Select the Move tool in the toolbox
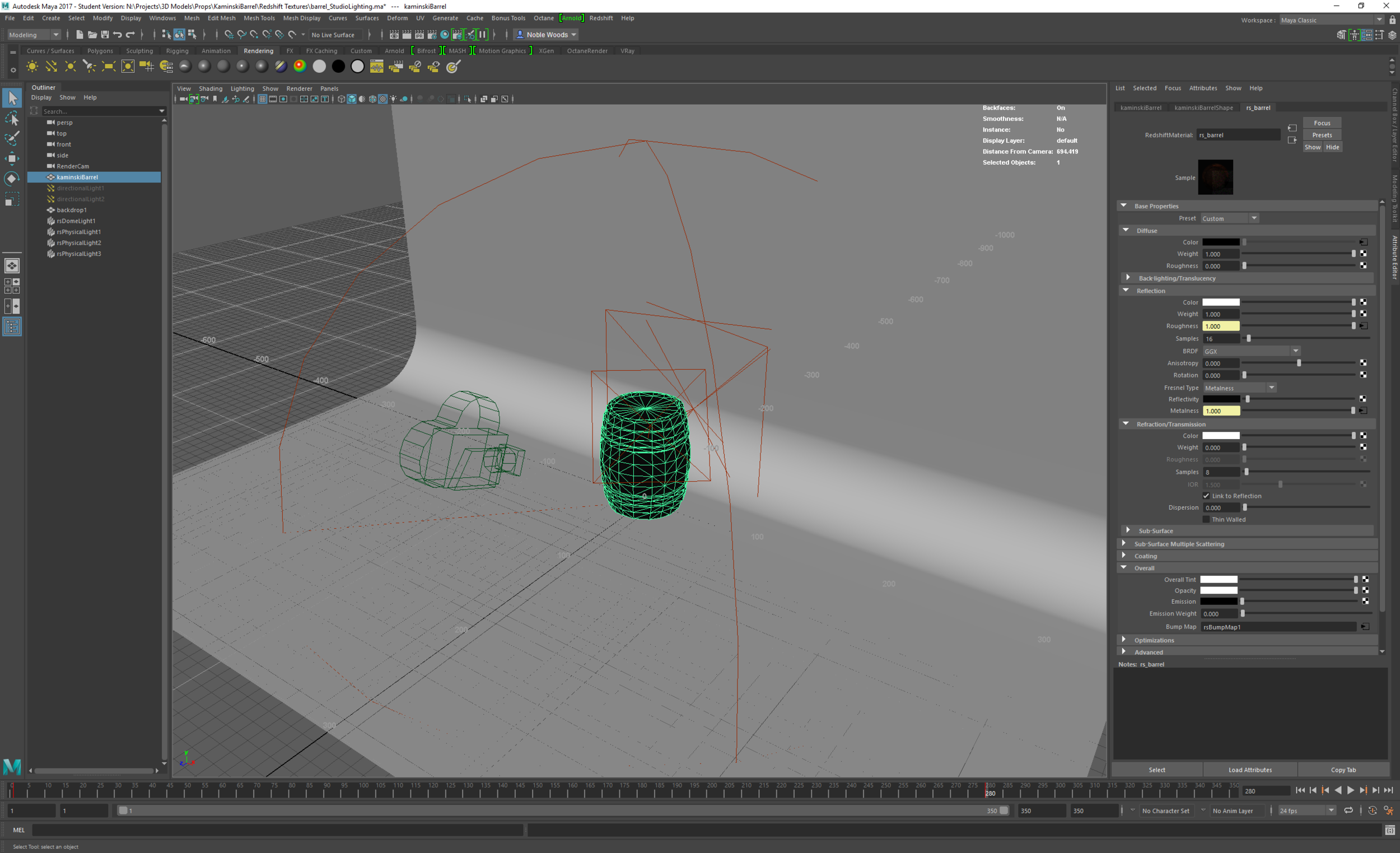This screenshot has width=1400, height=853. point(12,158)
